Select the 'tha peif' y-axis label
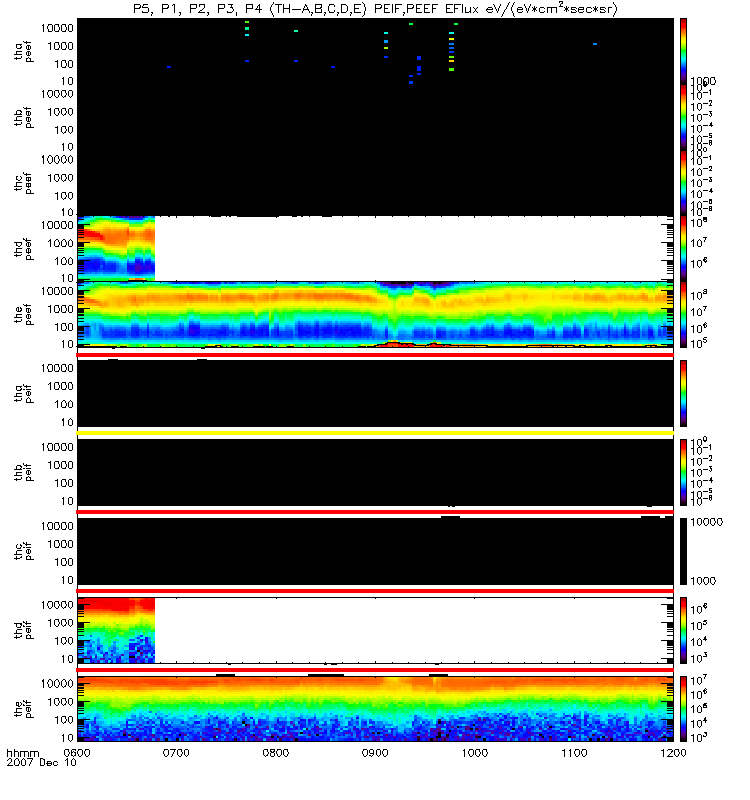Viewport: 750px width, 800px height. (23, 394)
